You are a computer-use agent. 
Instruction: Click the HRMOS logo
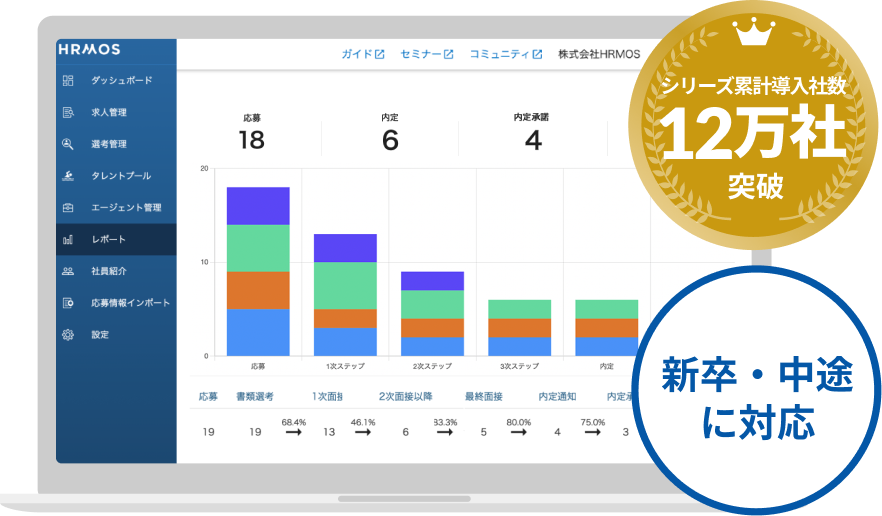(88, 49)
